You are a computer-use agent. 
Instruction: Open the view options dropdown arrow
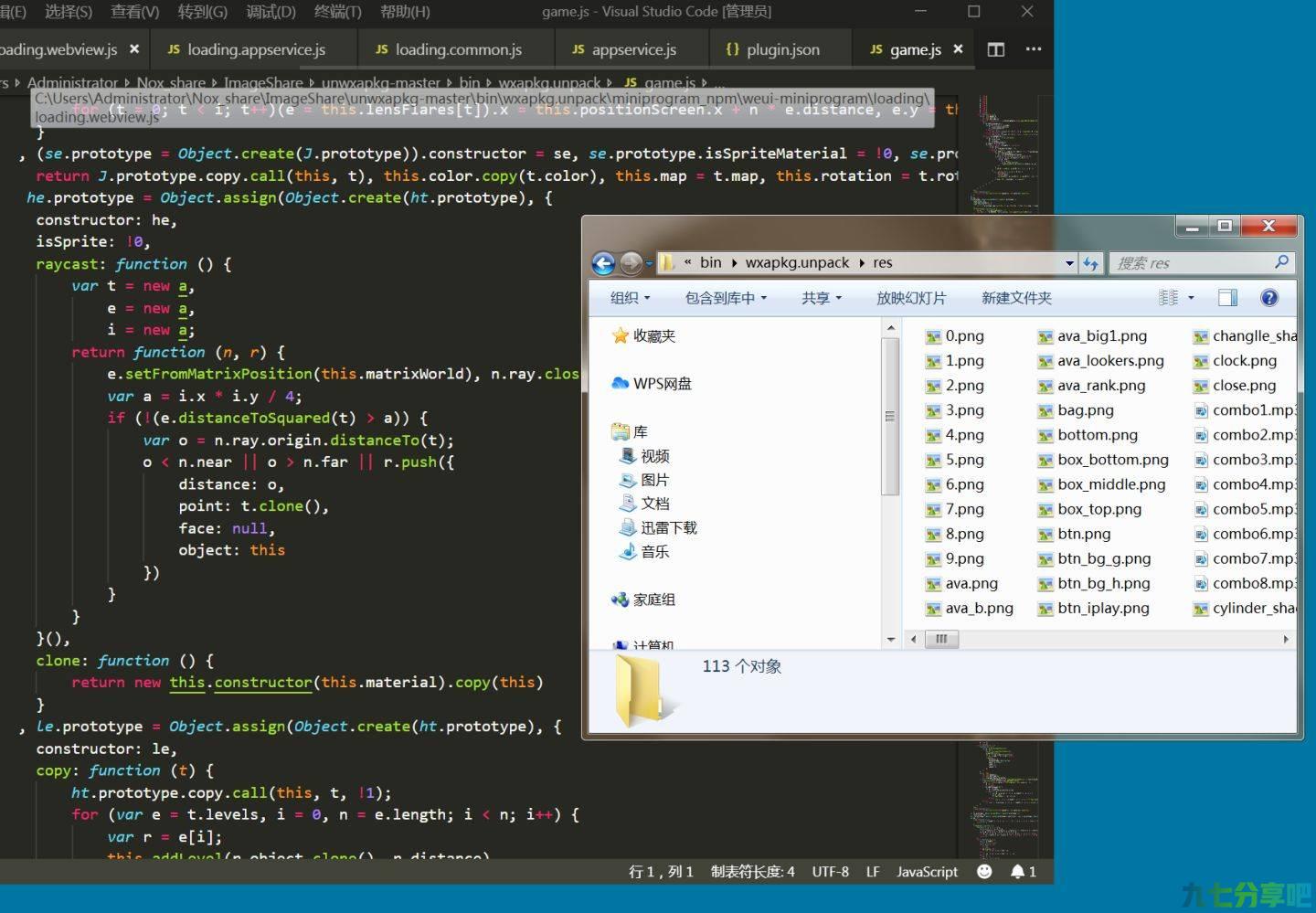click(1191, 298)
